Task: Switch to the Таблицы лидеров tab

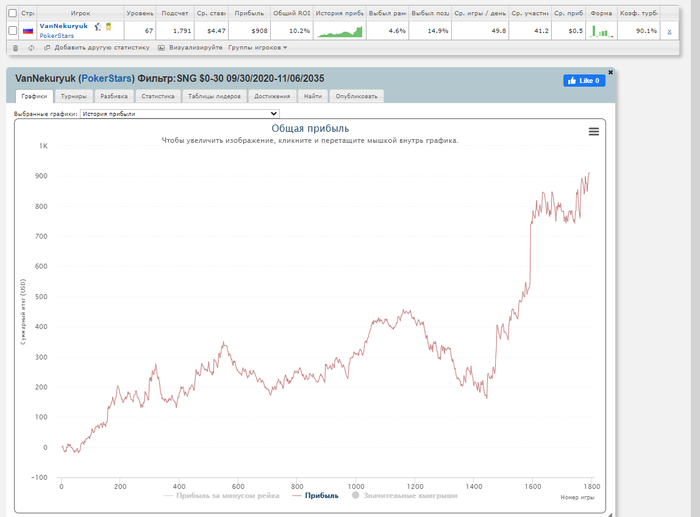Action: pos(214,96)
